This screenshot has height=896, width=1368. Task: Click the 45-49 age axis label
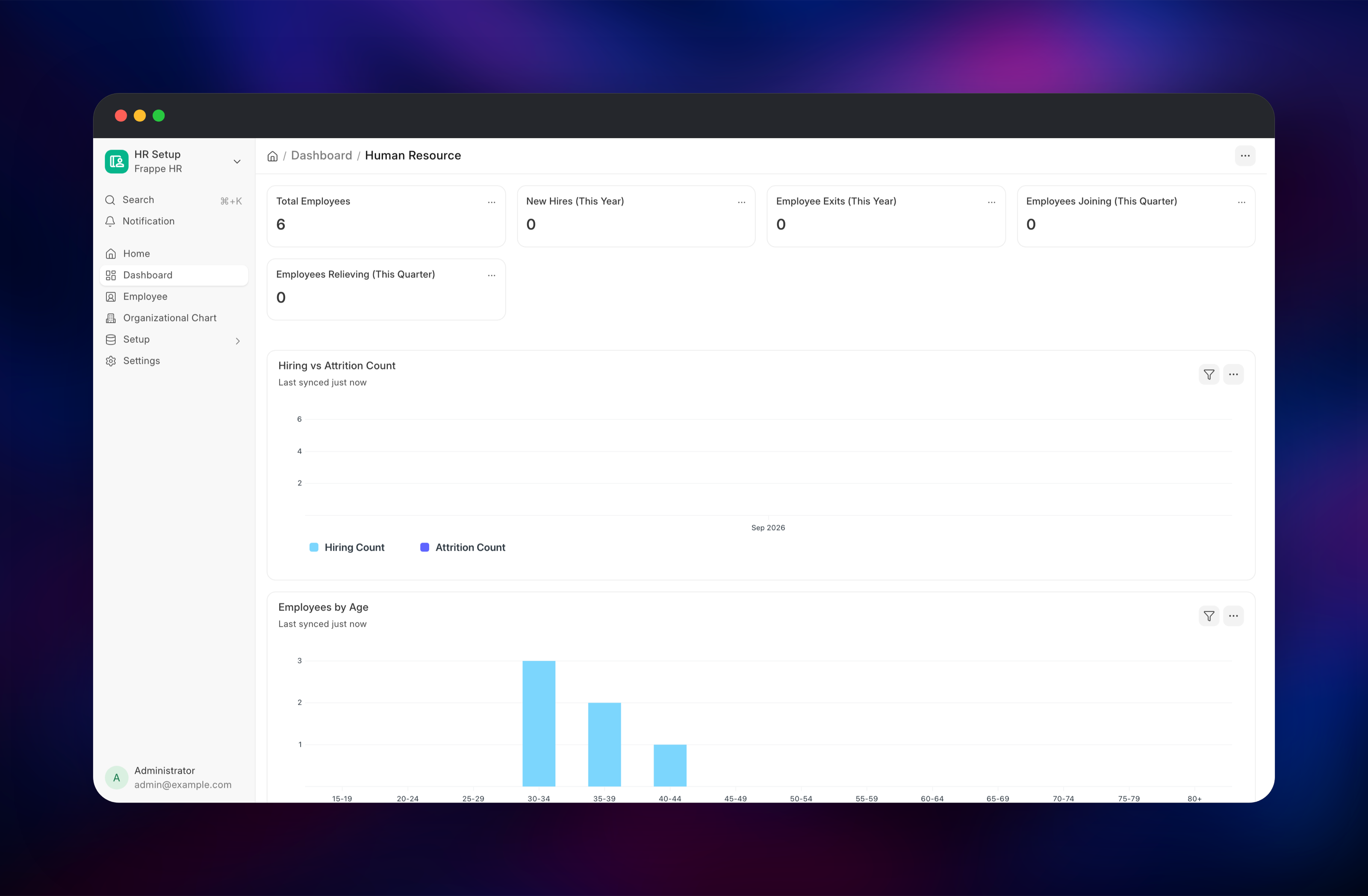(x=735, y=798)
